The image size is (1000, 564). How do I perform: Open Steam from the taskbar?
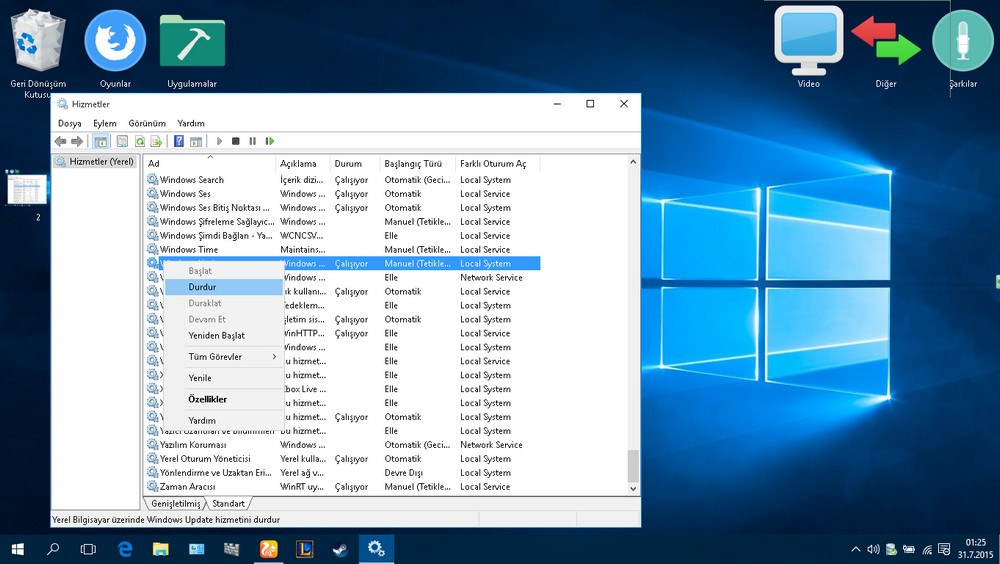(339, 549)
